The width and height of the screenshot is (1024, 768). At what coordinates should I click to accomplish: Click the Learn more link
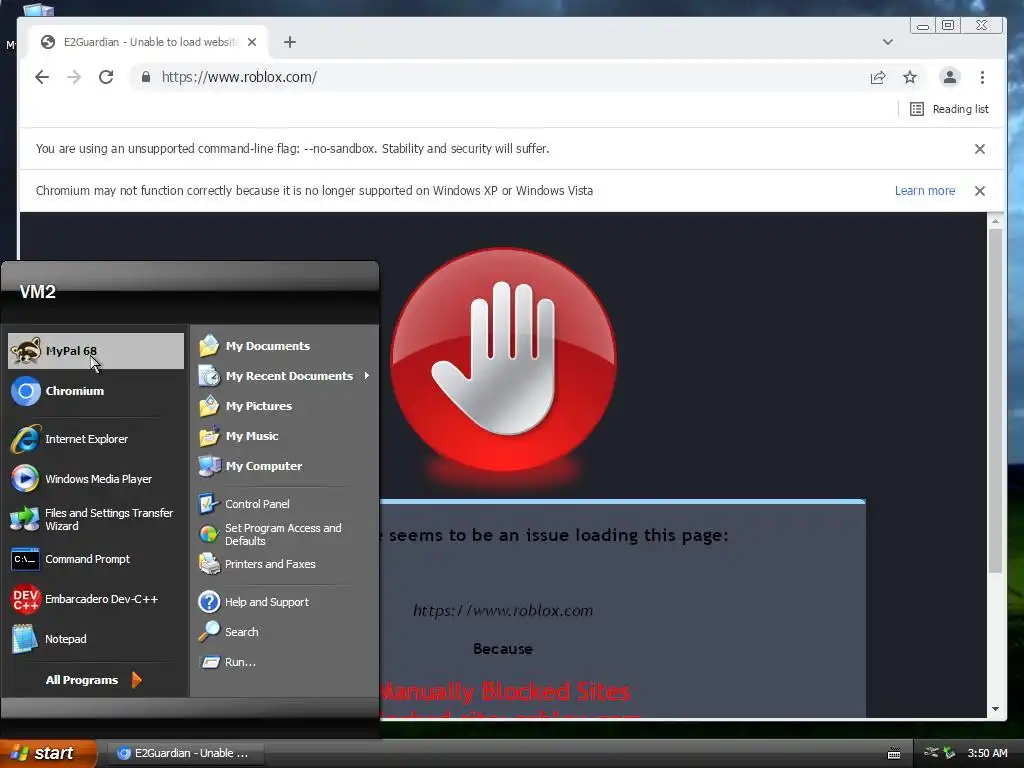click(x=925, y=191)
